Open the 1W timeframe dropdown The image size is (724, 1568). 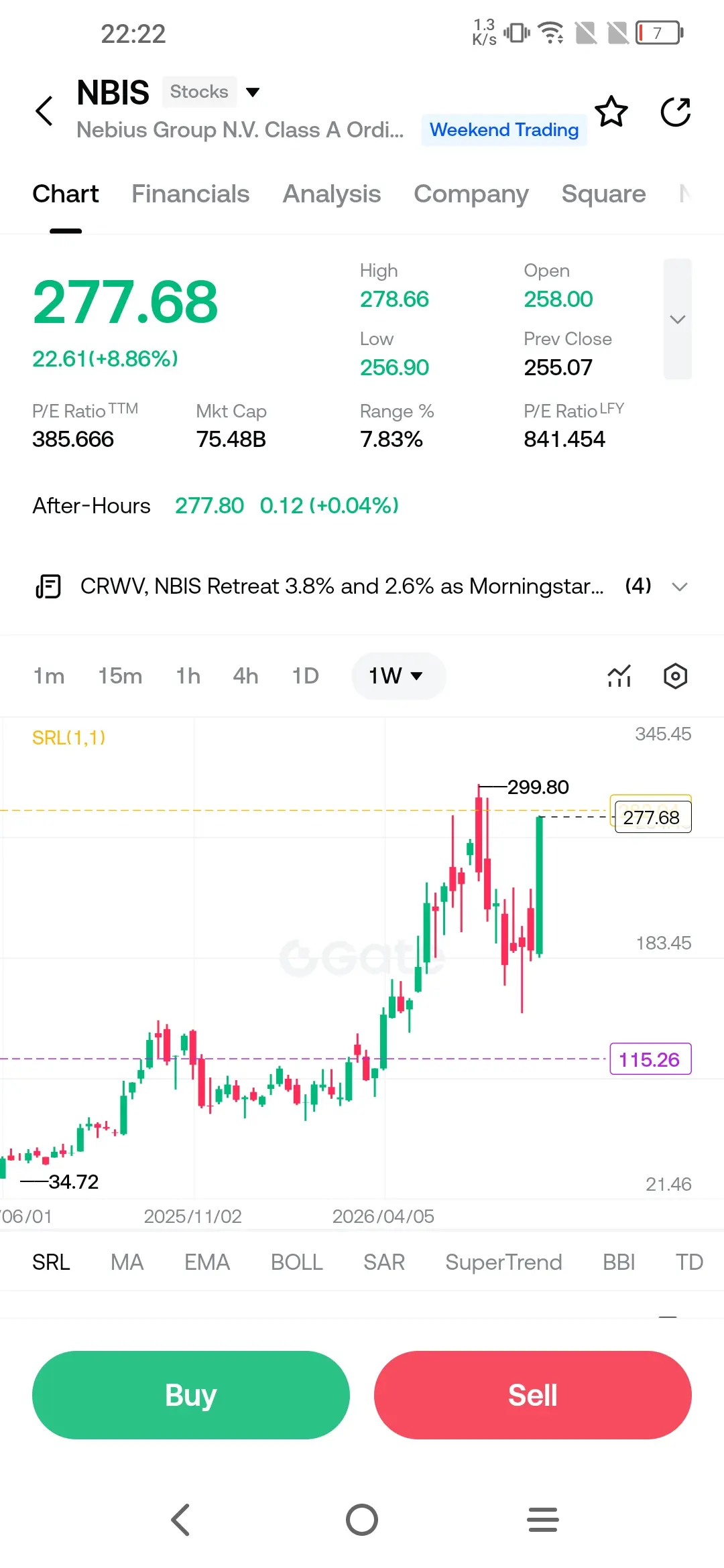398,676
